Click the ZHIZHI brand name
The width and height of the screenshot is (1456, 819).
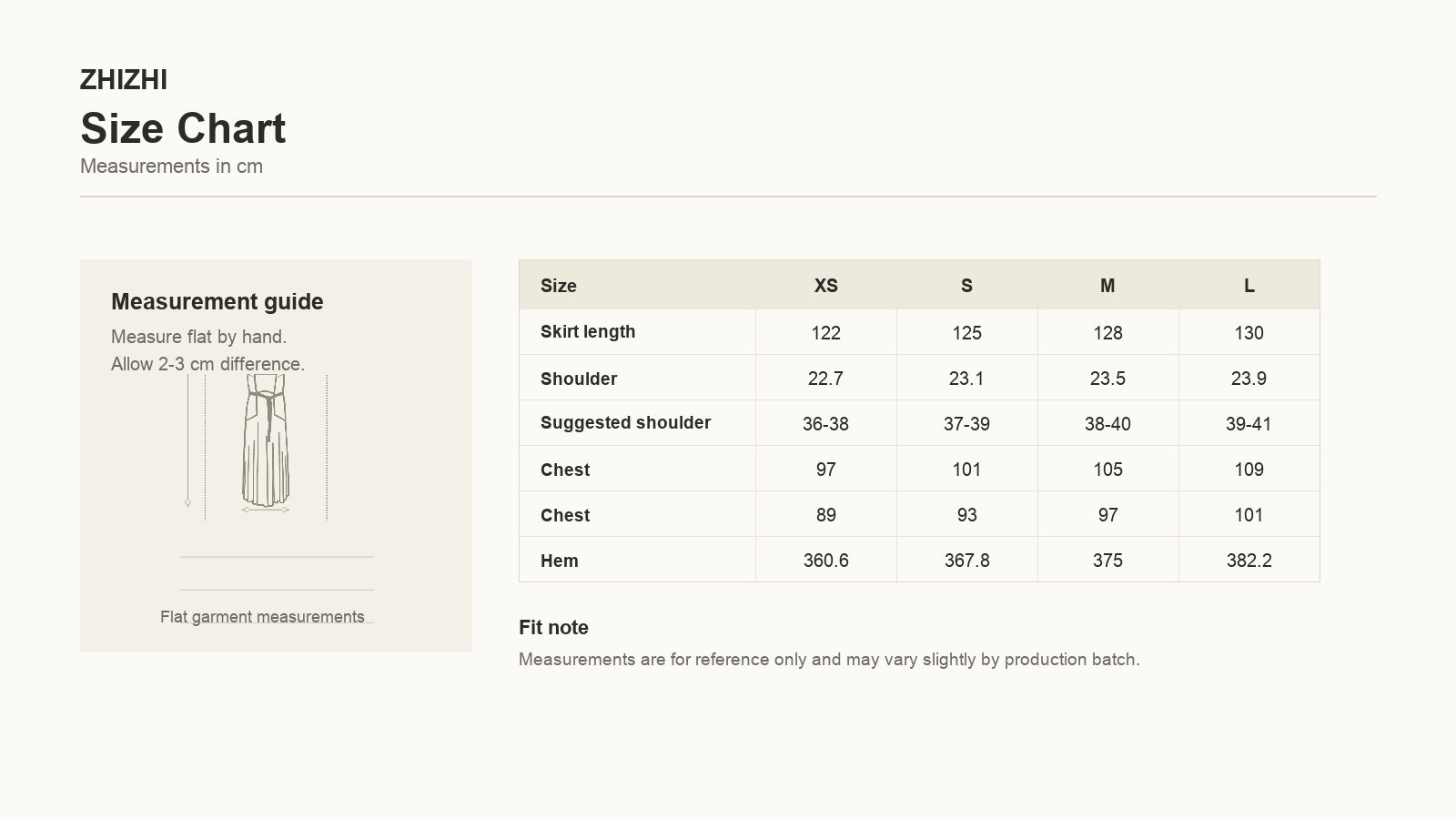point(124,80)
